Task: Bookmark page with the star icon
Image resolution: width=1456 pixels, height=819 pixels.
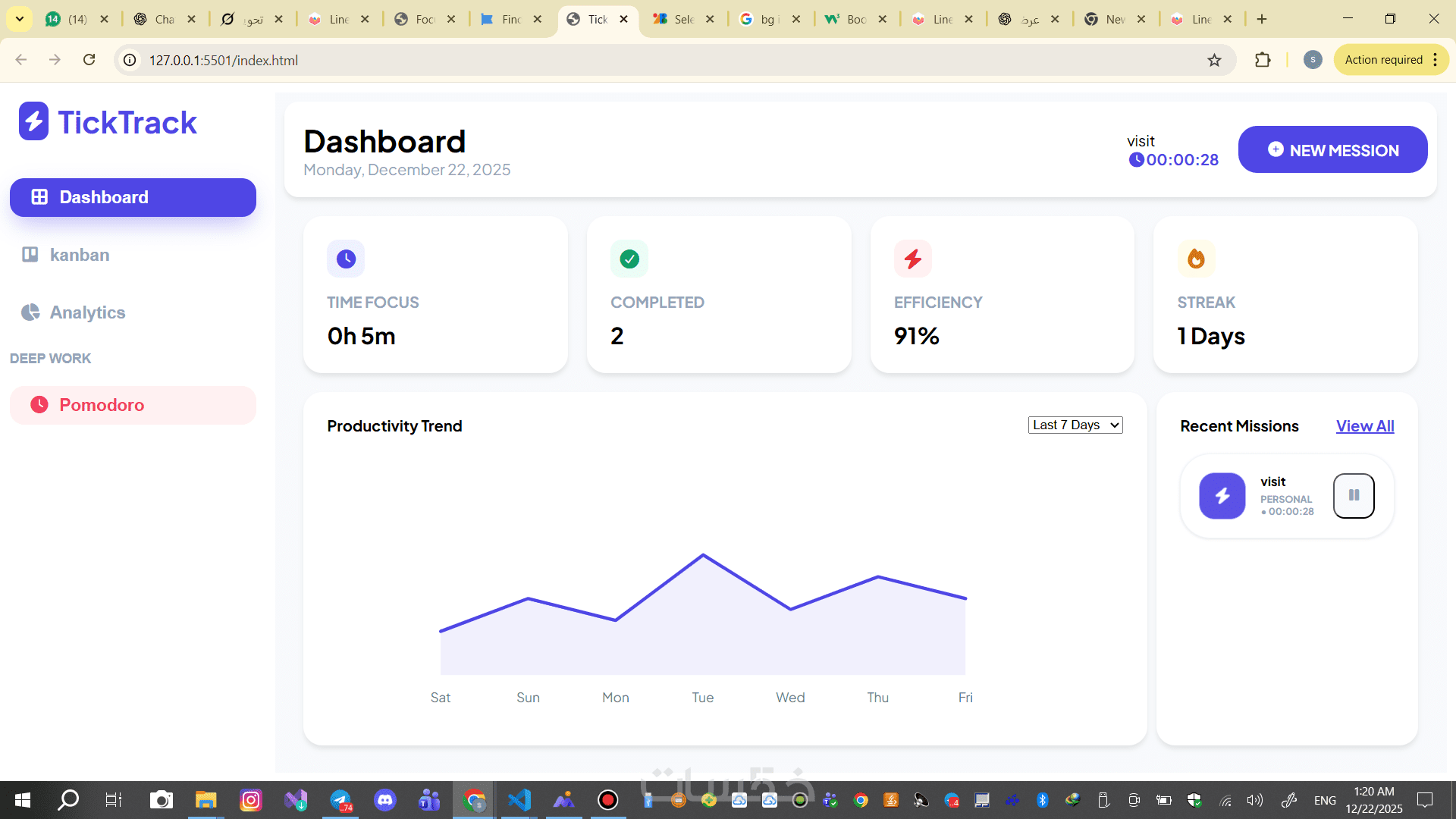Action: point(1214,60)
